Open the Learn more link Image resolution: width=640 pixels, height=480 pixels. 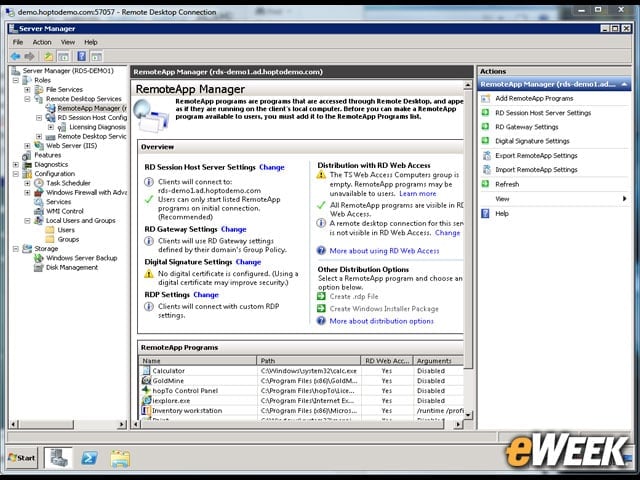point(418,193)
